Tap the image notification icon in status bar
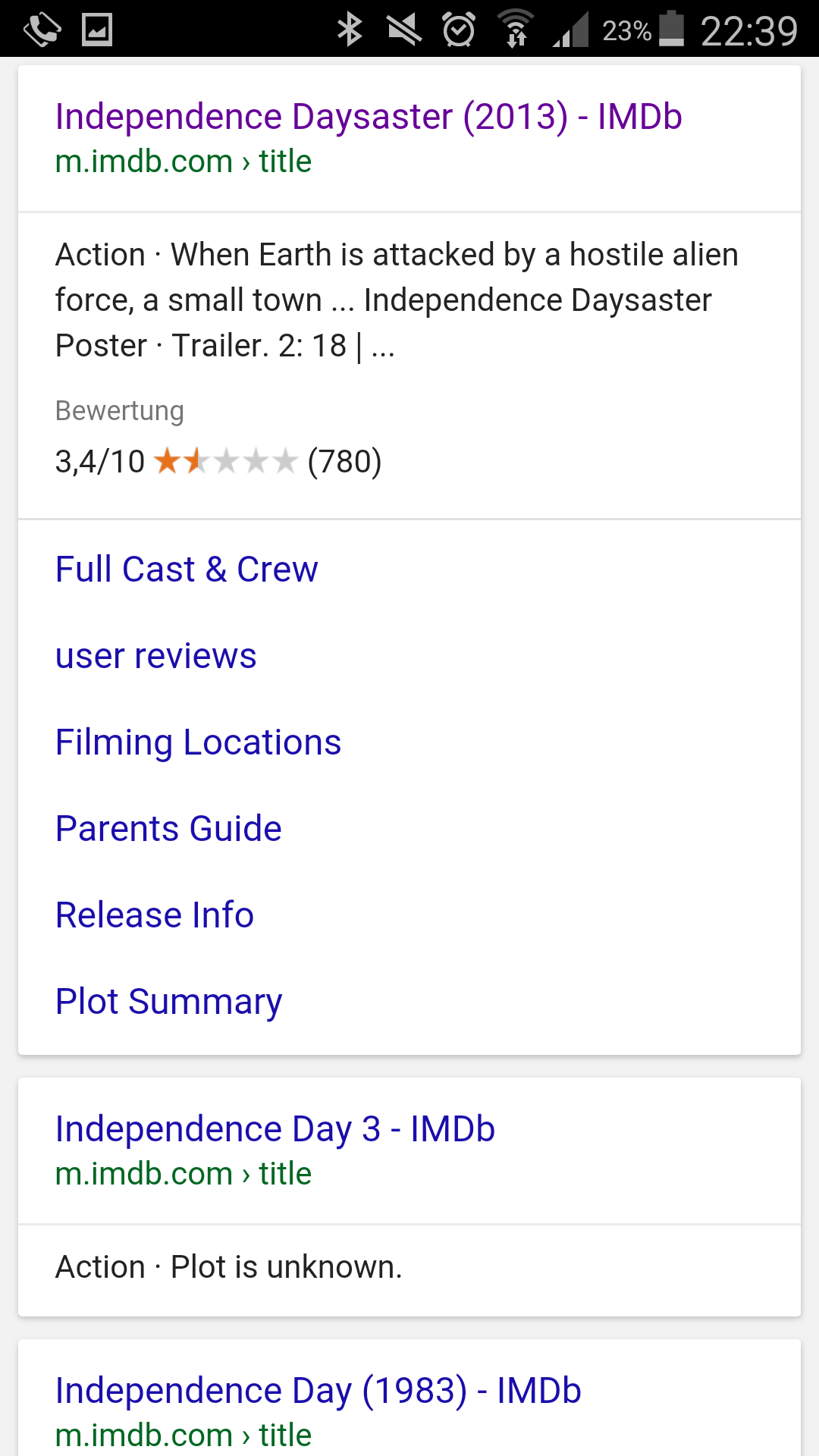 (x=97, y=30)
